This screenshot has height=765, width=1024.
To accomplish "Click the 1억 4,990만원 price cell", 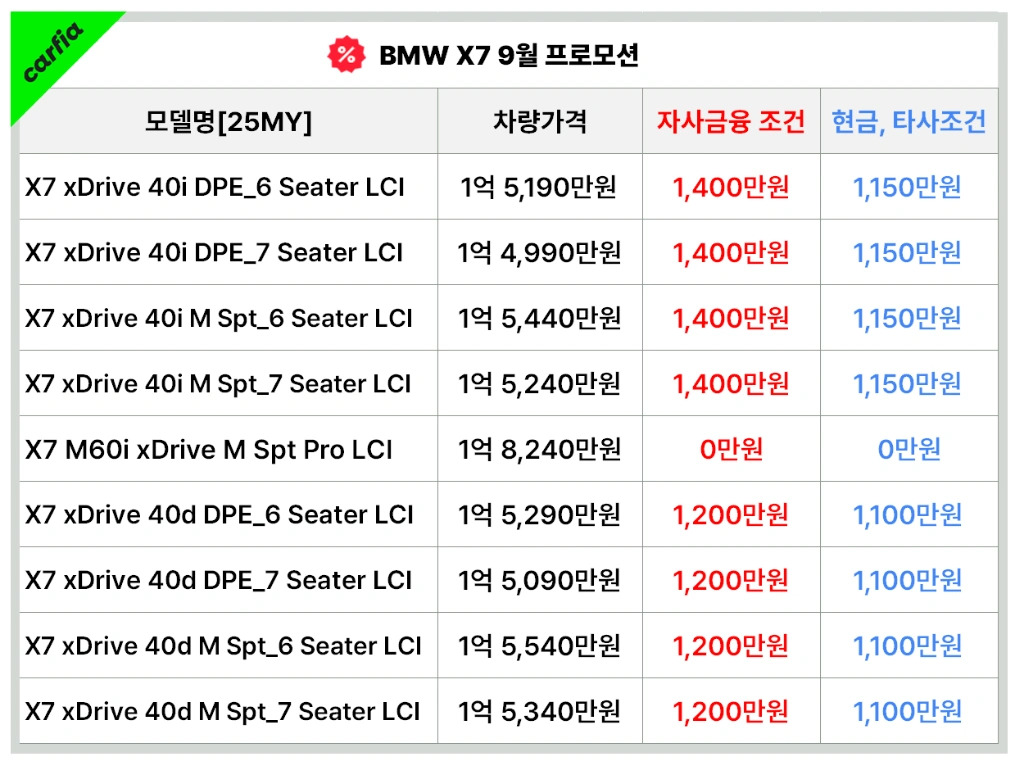I will (540, 253).
